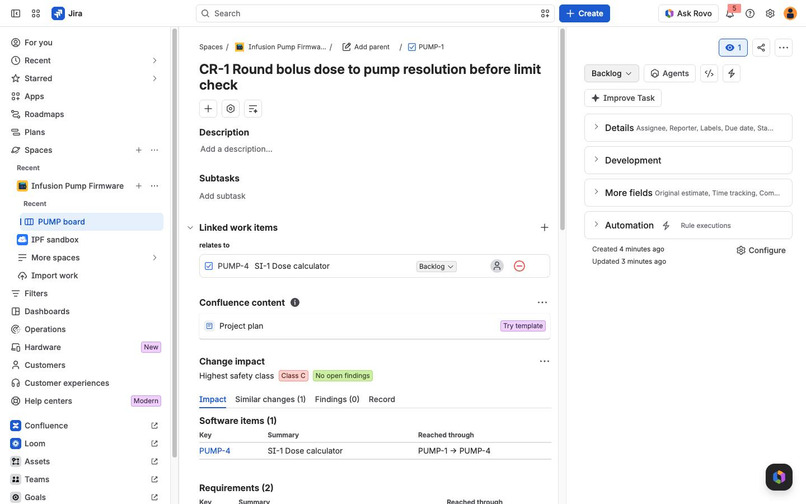Expand the Details panel

[688, 128]
